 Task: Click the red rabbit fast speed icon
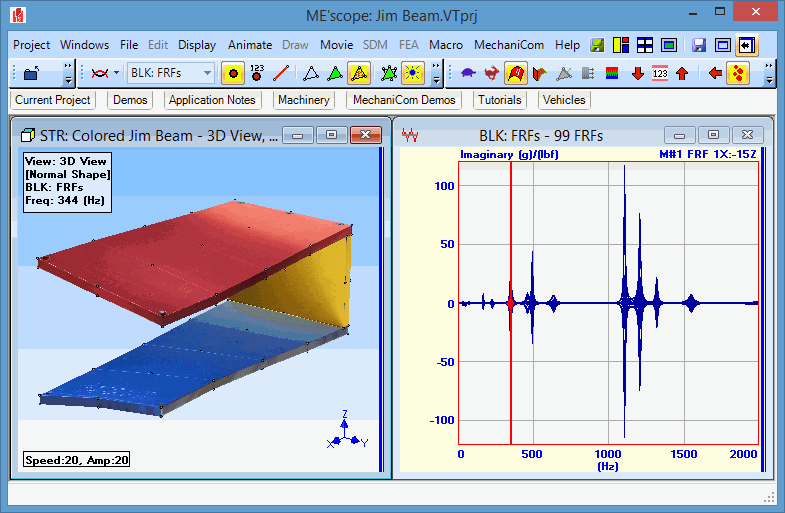[492, 74]
